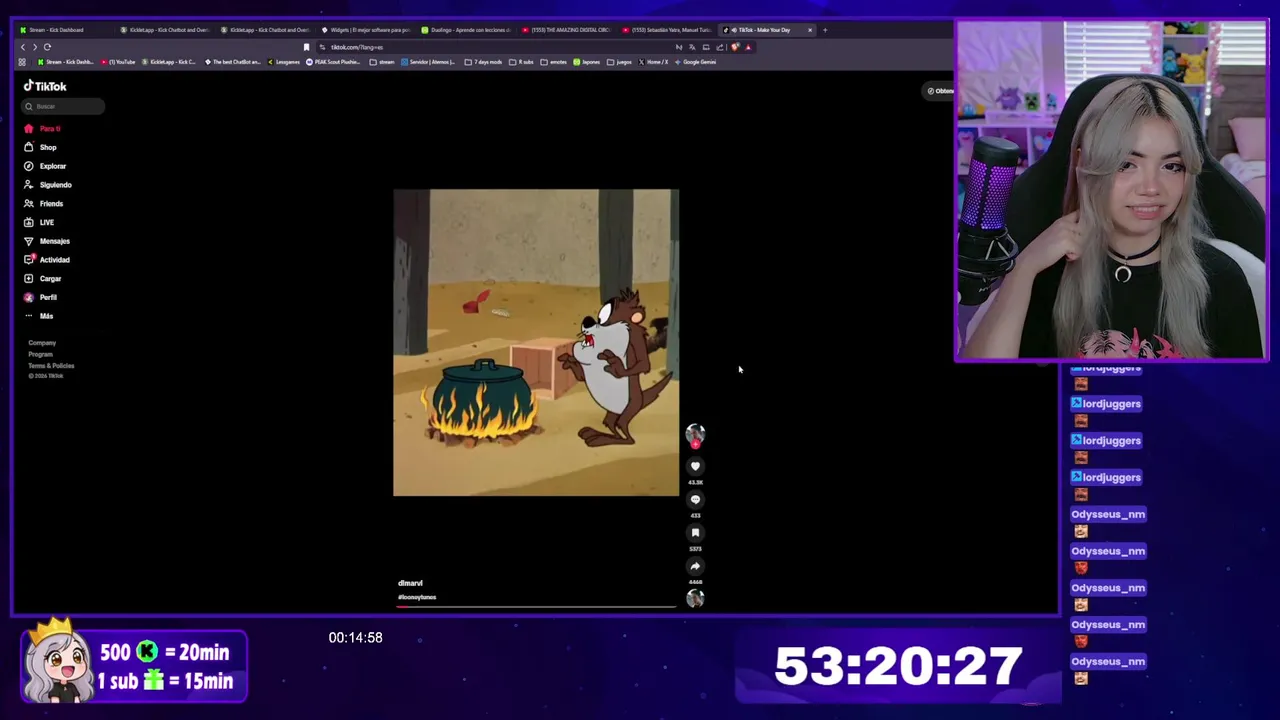Open Mensajes inbox
1280x720 pixels.
47,241
